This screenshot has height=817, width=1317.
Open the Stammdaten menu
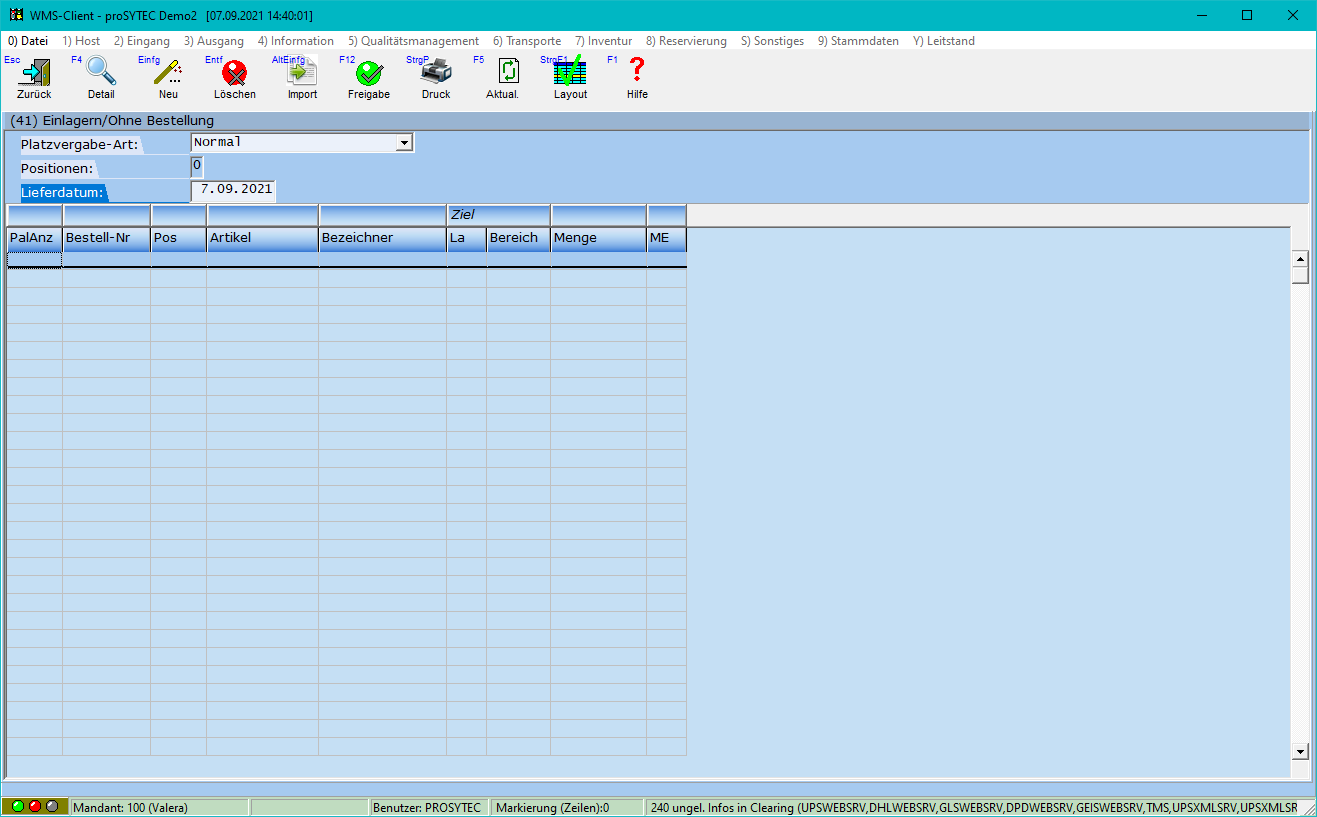click(x=858, y=41)
